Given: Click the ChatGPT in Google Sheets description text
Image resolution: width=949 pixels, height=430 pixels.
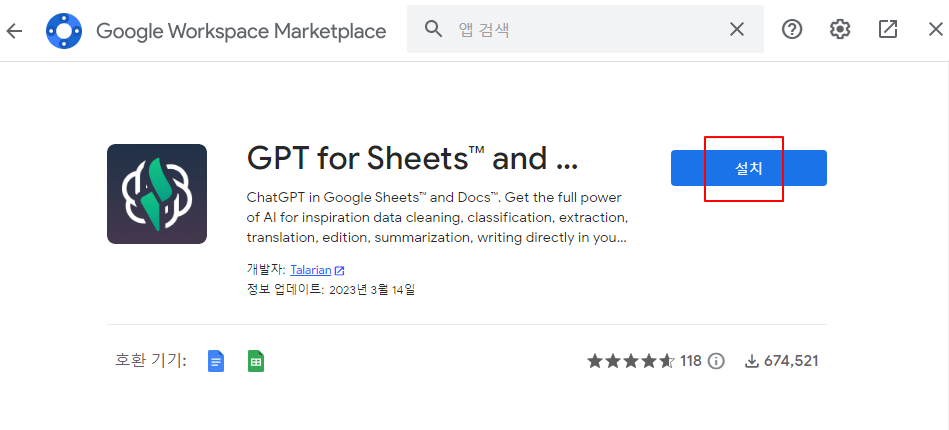Looking at the screenshot, I should (438, 217).
